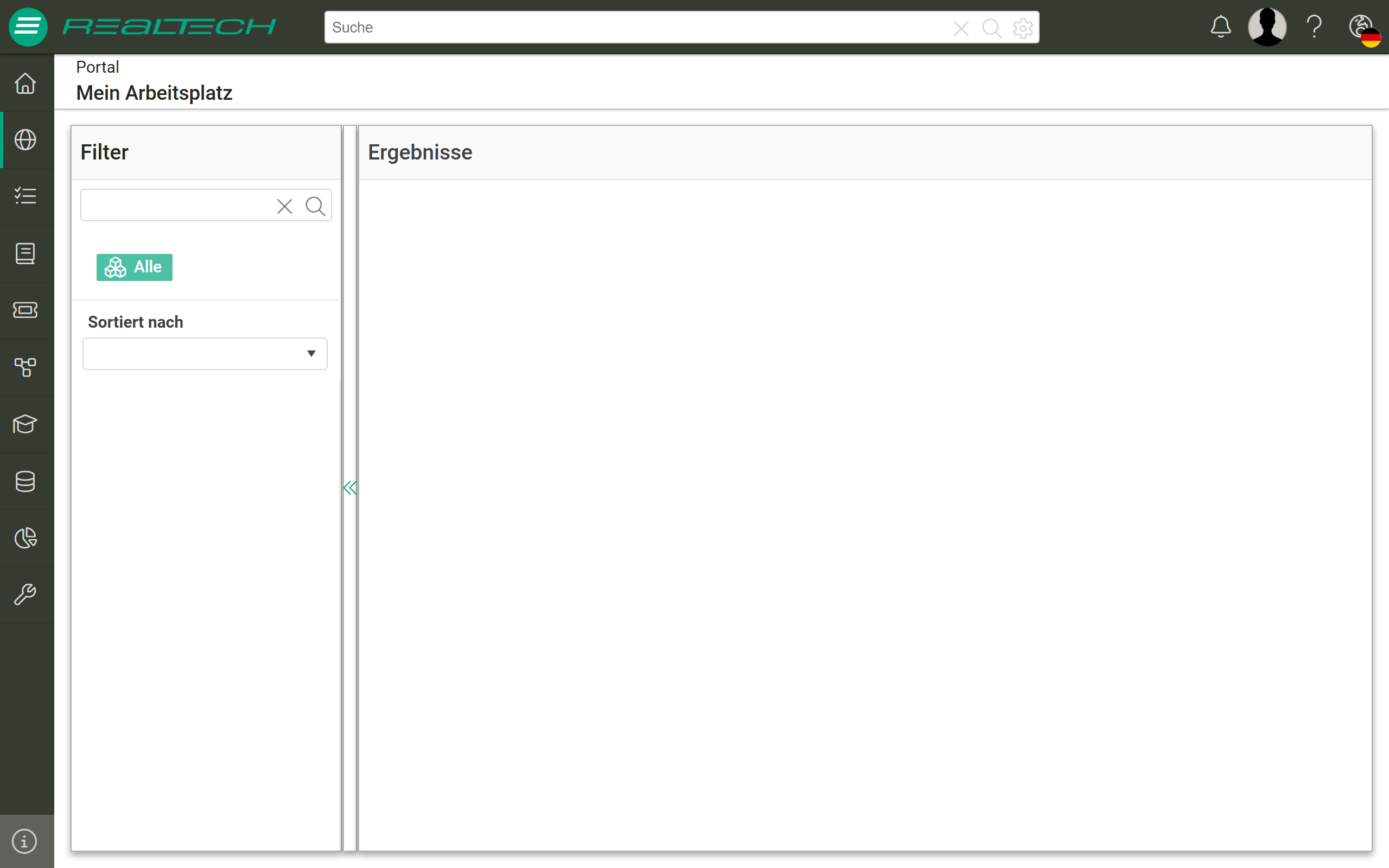Clear the Filter search field
1389x868 pixels.
(x=285, y=206)
